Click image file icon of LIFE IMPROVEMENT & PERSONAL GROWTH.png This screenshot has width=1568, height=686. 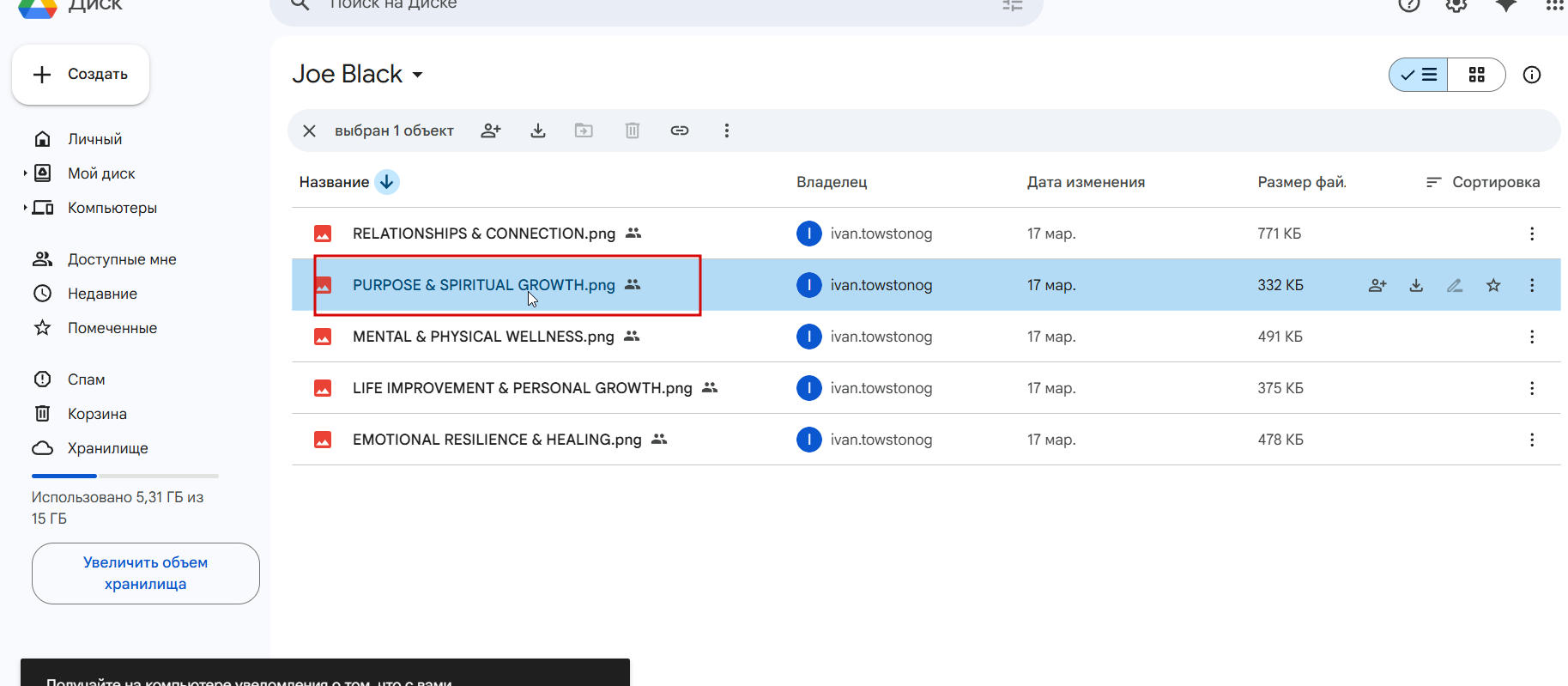click(323, 388)
